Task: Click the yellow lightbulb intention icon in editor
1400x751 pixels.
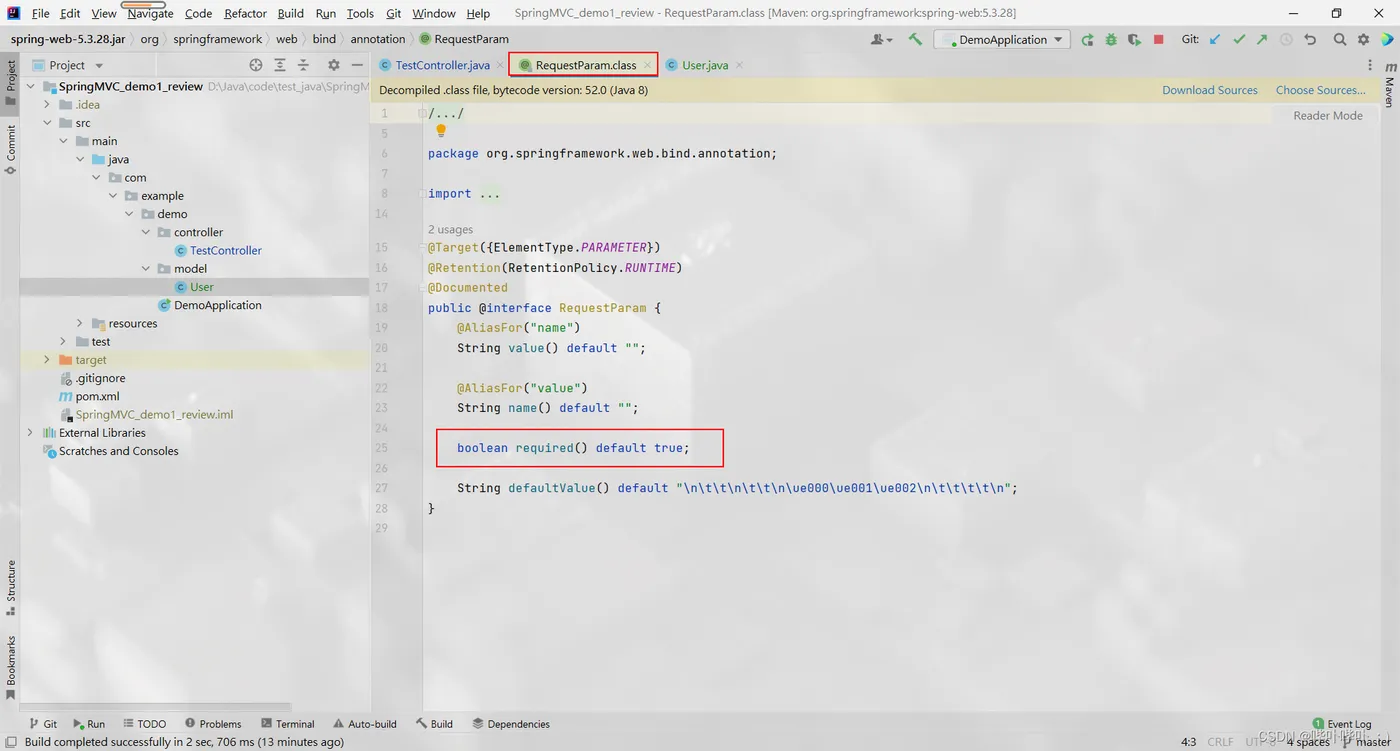Action: click(x=441, y=131)
